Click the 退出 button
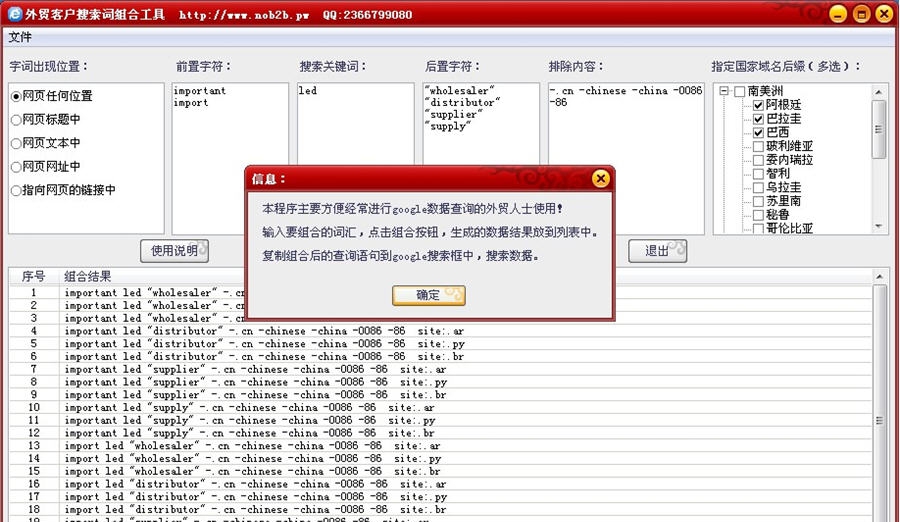This screenshot has width=900, height=522. pos(657,251)
